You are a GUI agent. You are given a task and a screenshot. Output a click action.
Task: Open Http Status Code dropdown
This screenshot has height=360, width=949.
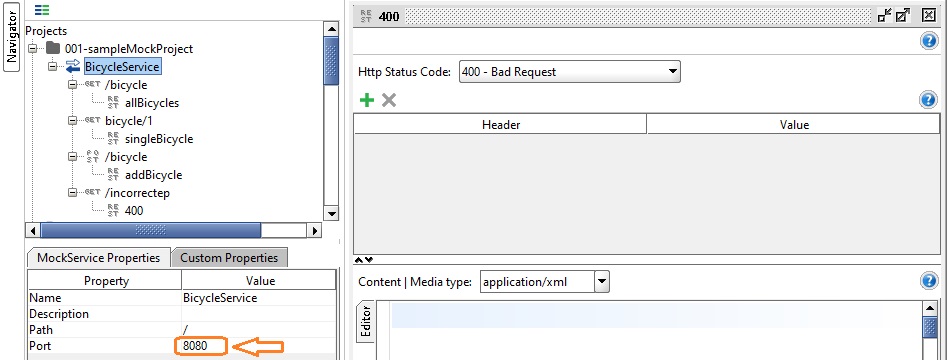point(570,71)
